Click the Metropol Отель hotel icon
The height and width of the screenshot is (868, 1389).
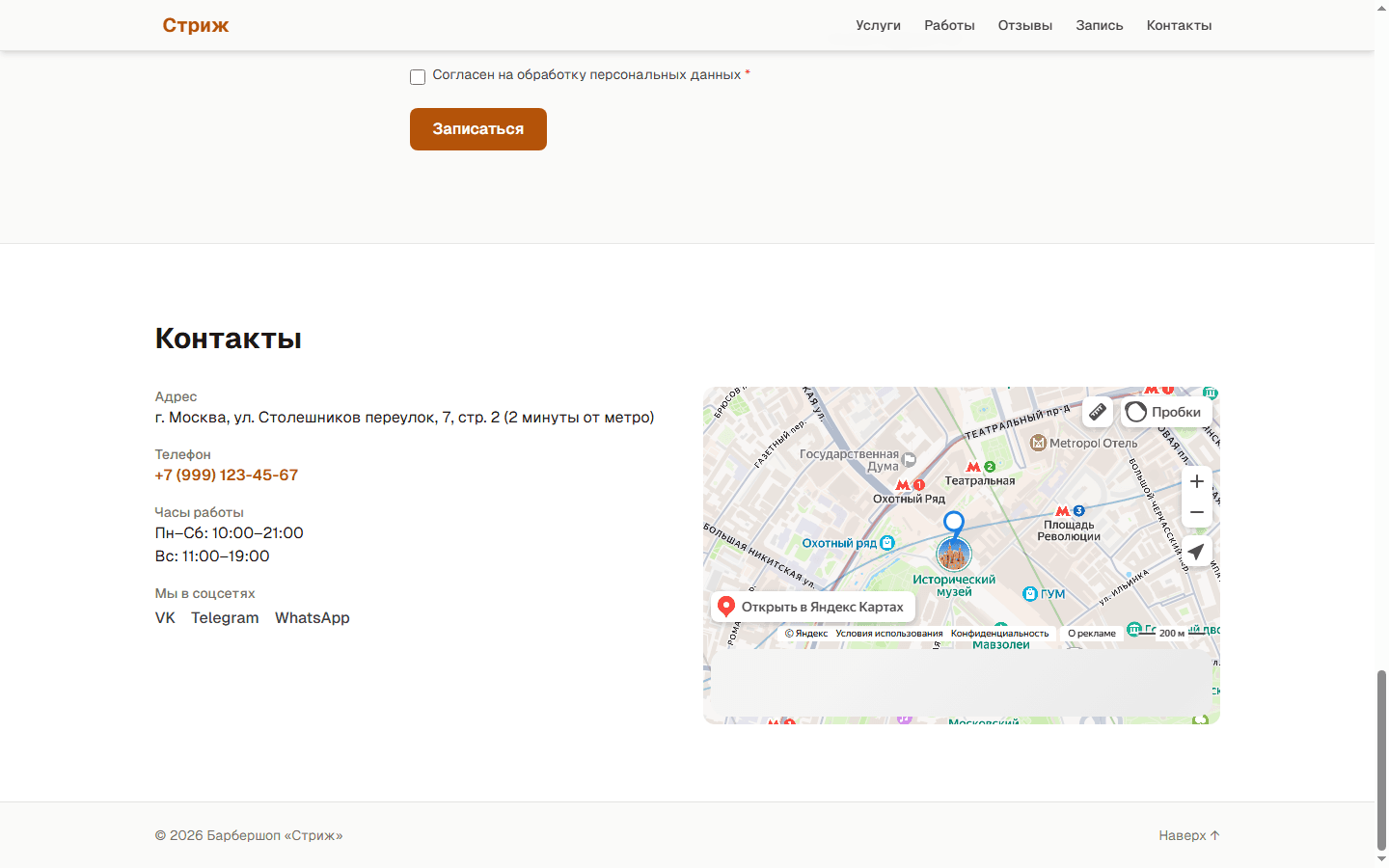(1038, 443)
